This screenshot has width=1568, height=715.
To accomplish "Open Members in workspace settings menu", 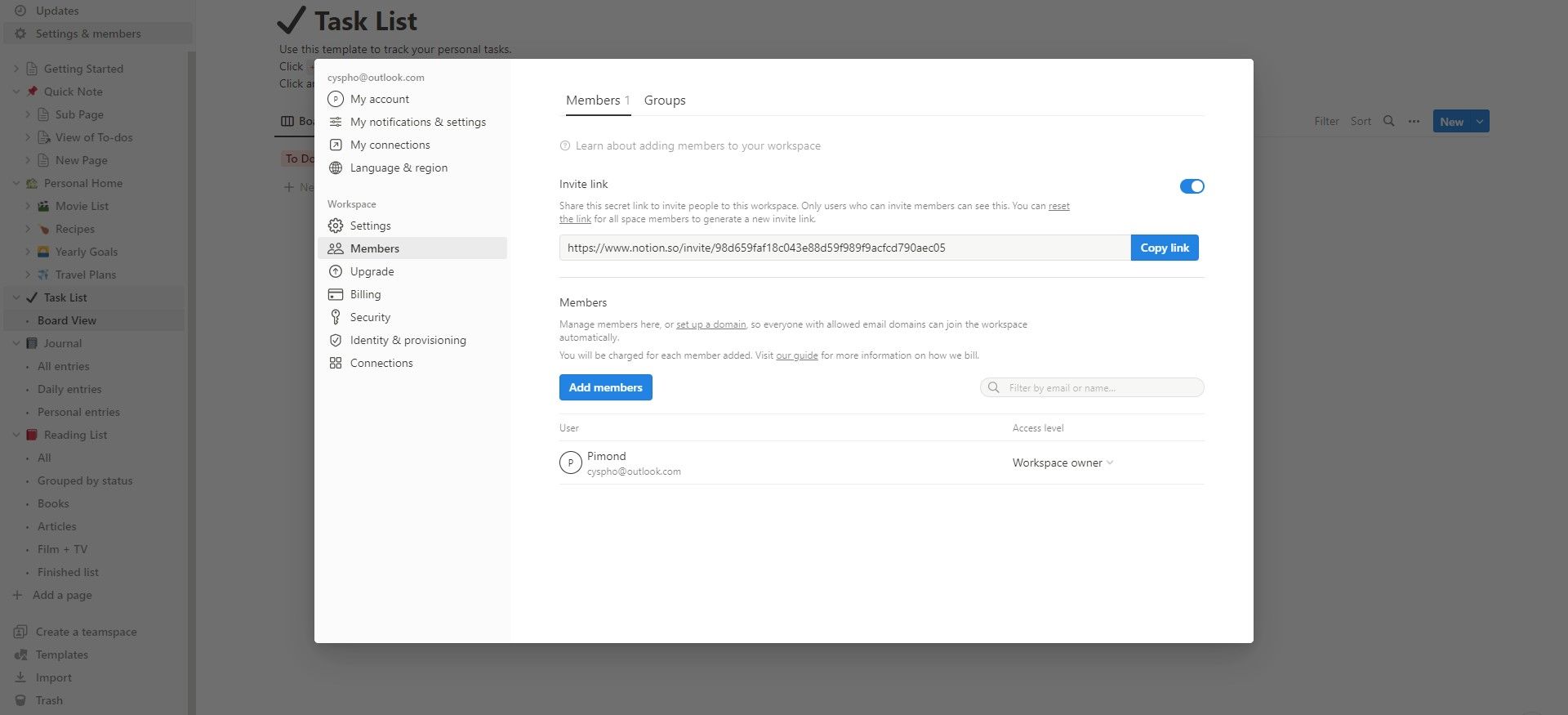I will tap(412, 248).
